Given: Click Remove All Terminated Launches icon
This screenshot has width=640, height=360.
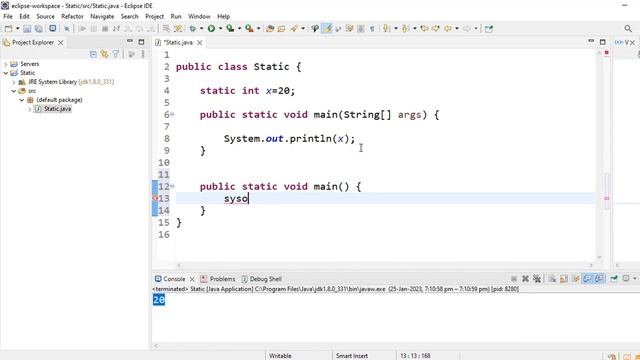Looking at the screenshot, I should pyautogui.click(x=537, y=279).
